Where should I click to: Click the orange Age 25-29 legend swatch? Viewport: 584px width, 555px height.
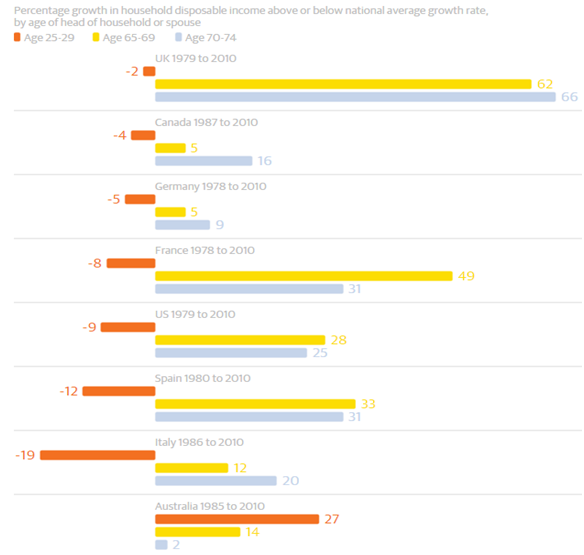pos(17,37)
